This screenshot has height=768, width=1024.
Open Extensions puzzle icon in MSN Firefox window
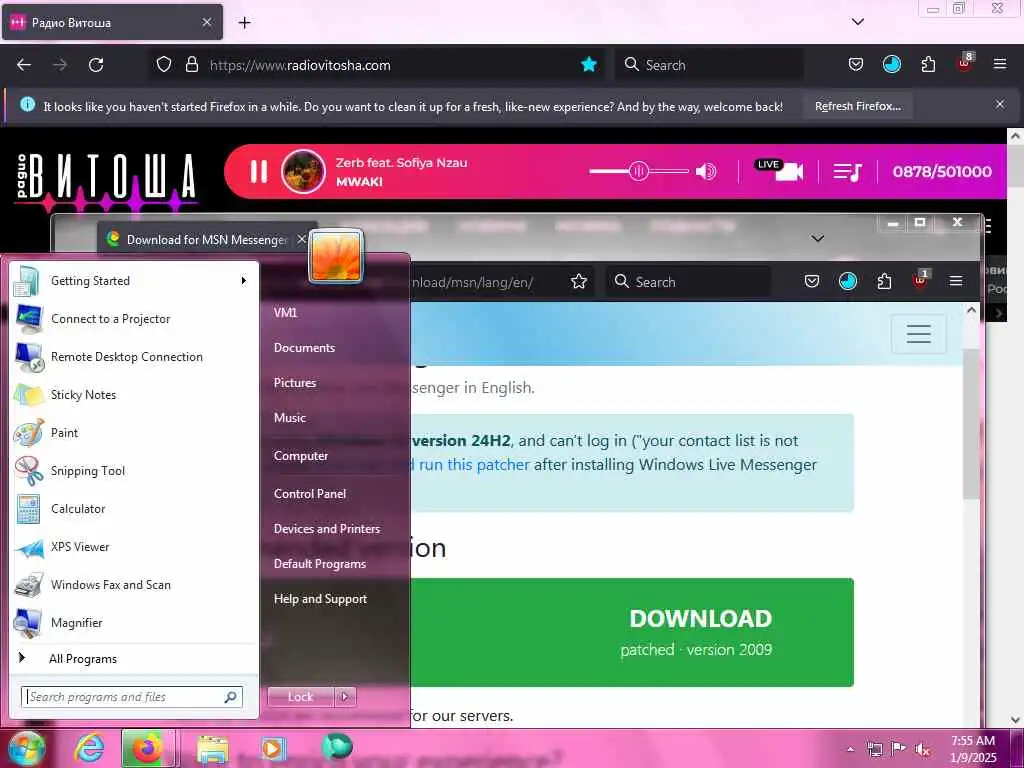(x=884, y=281)
